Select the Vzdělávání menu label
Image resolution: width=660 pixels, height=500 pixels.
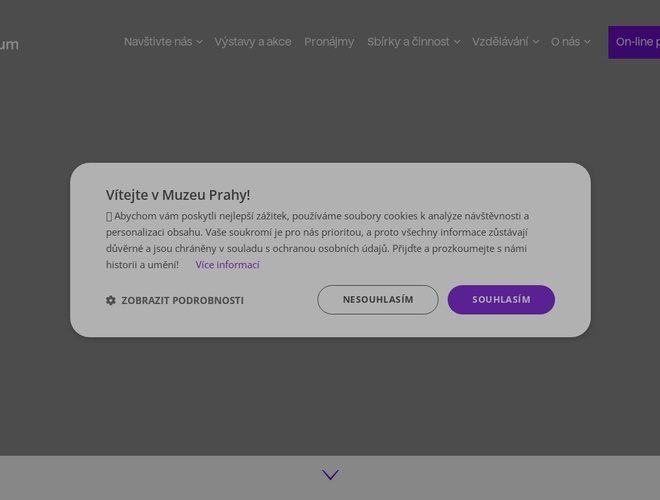[500, 42]
